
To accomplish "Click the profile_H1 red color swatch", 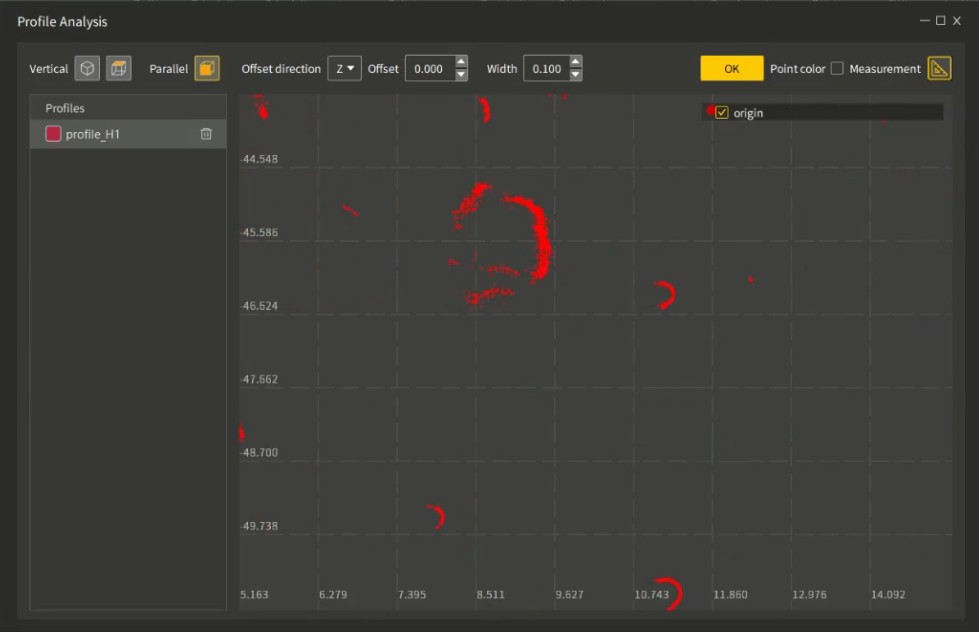I will coord(53,134).
